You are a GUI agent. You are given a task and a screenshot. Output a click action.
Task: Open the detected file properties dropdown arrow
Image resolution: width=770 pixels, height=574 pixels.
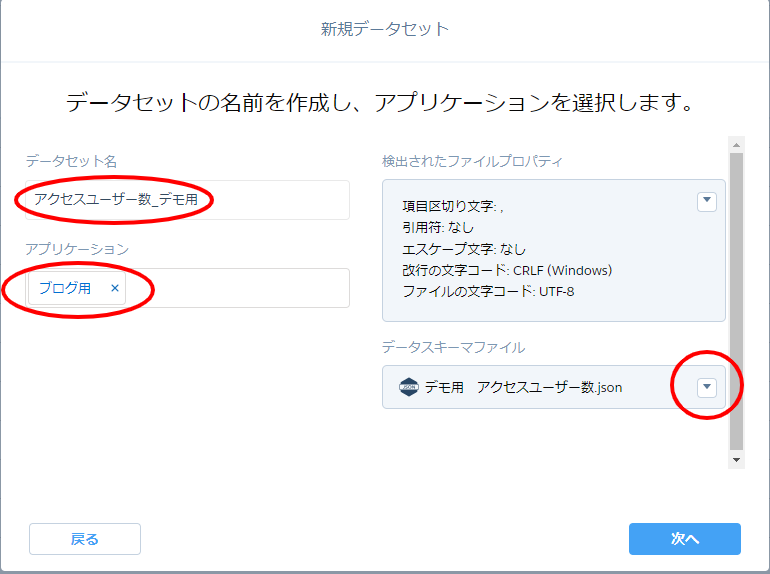click(x=706, y=201)
